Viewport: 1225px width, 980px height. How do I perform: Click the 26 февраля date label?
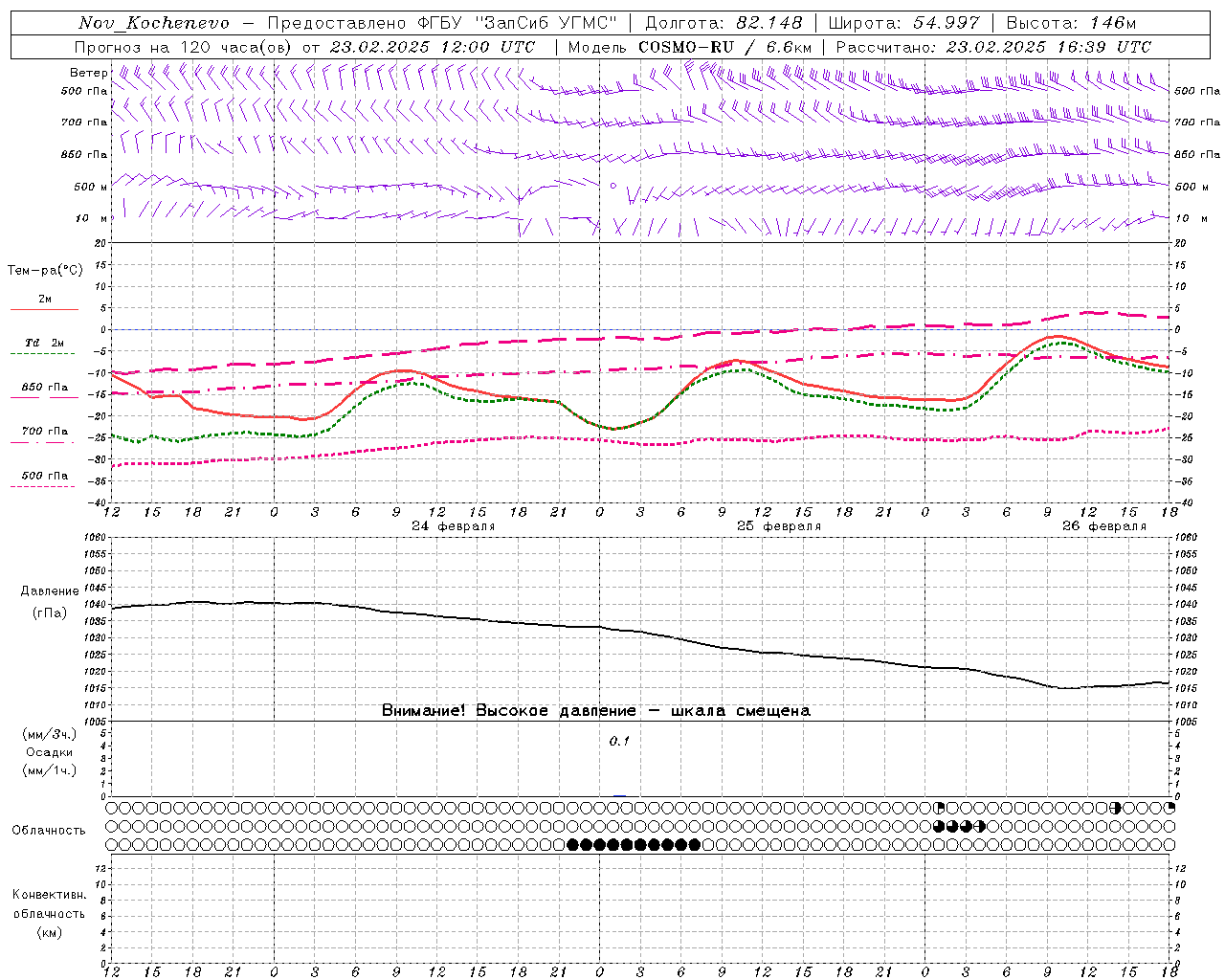click(1104, 526)
